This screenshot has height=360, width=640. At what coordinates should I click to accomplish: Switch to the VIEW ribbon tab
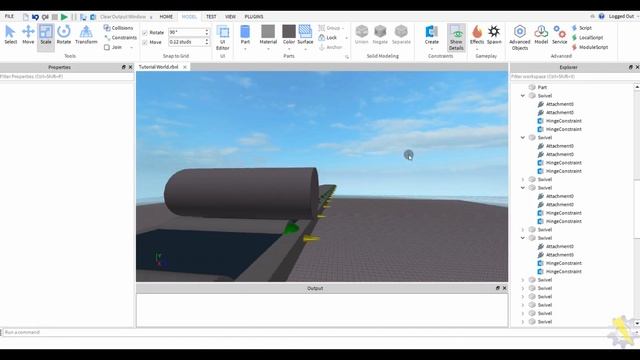[x=230, y=17]
